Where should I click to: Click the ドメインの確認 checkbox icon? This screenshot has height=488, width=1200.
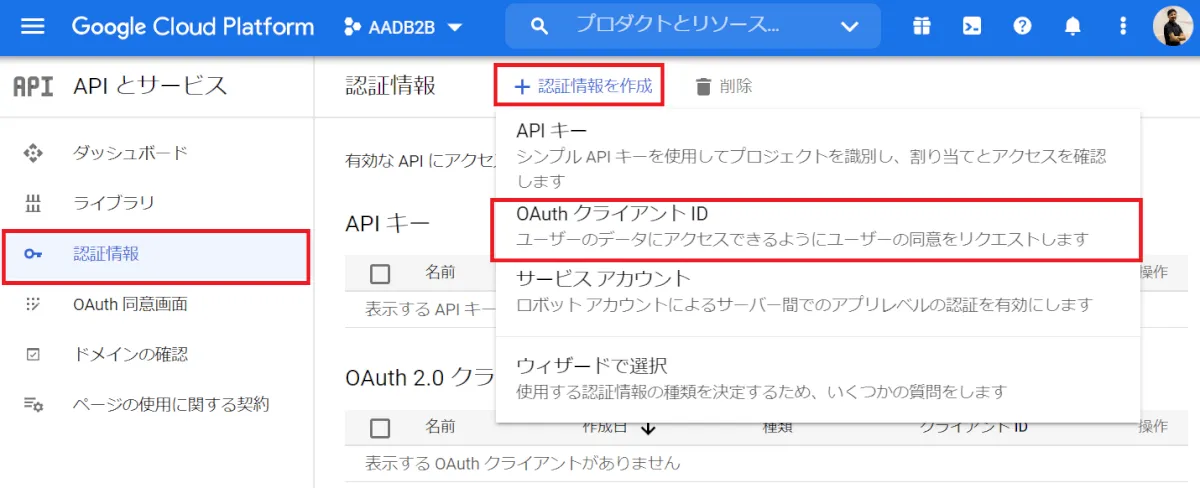click(33, 354)
